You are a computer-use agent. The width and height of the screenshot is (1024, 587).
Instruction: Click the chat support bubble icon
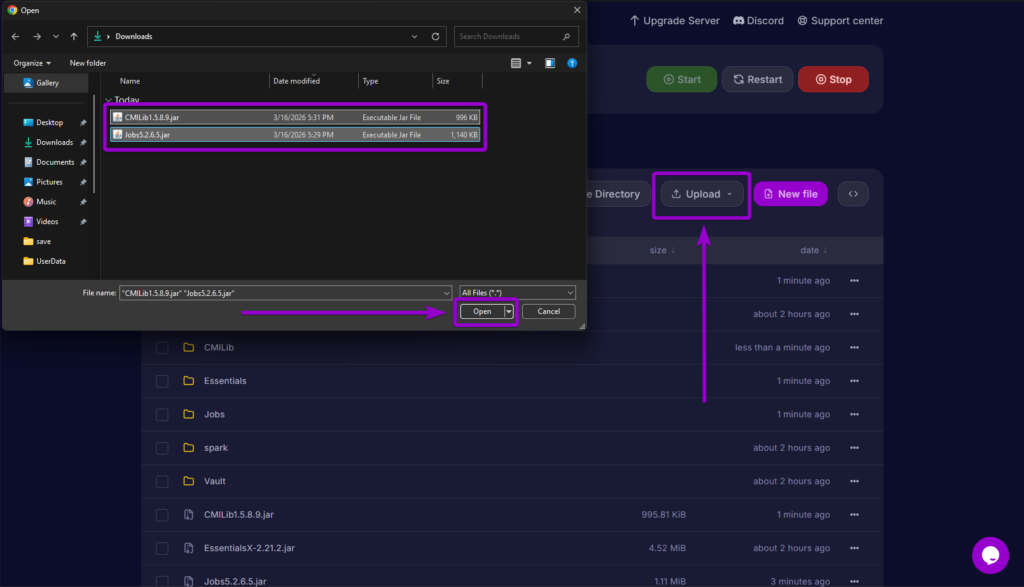(x=989, y=555)
